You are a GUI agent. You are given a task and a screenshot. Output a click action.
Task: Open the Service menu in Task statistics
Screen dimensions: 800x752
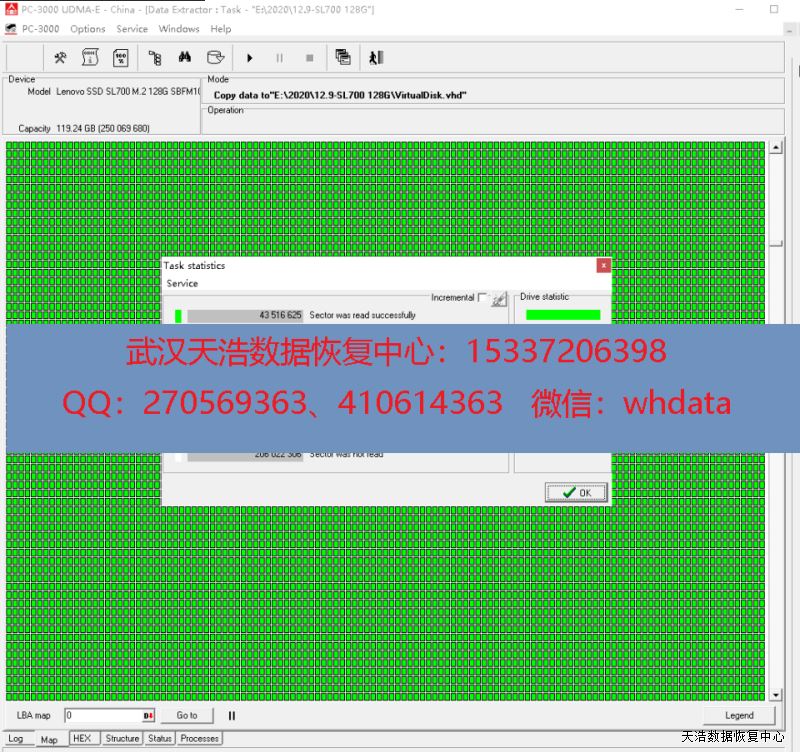pos(182,283)
